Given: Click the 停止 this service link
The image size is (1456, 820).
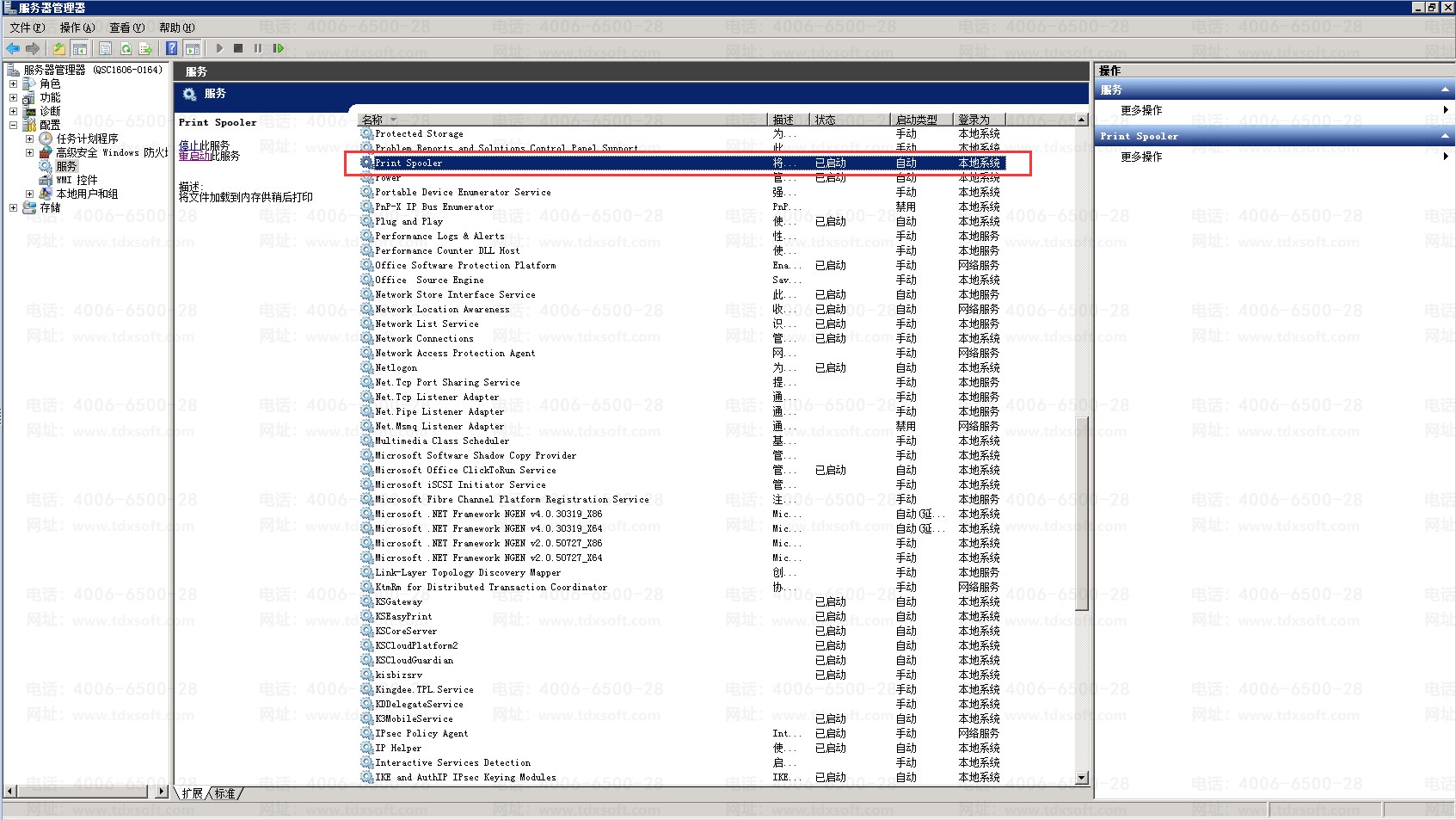Looking at the screenshot, I should 188,145.
